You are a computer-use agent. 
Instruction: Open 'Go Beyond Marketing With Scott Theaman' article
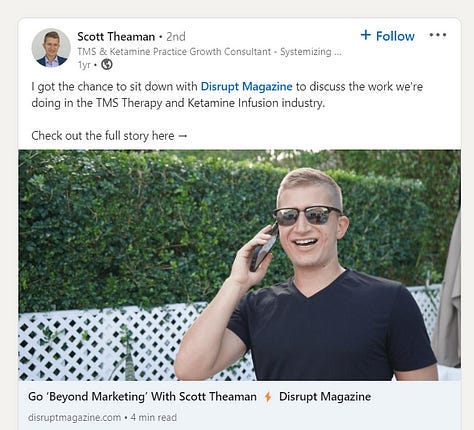[142, 397]
